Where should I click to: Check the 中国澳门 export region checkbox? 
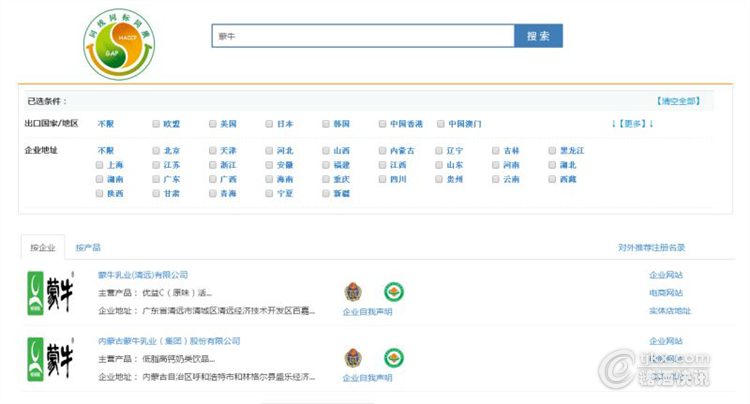coord(441,124)
